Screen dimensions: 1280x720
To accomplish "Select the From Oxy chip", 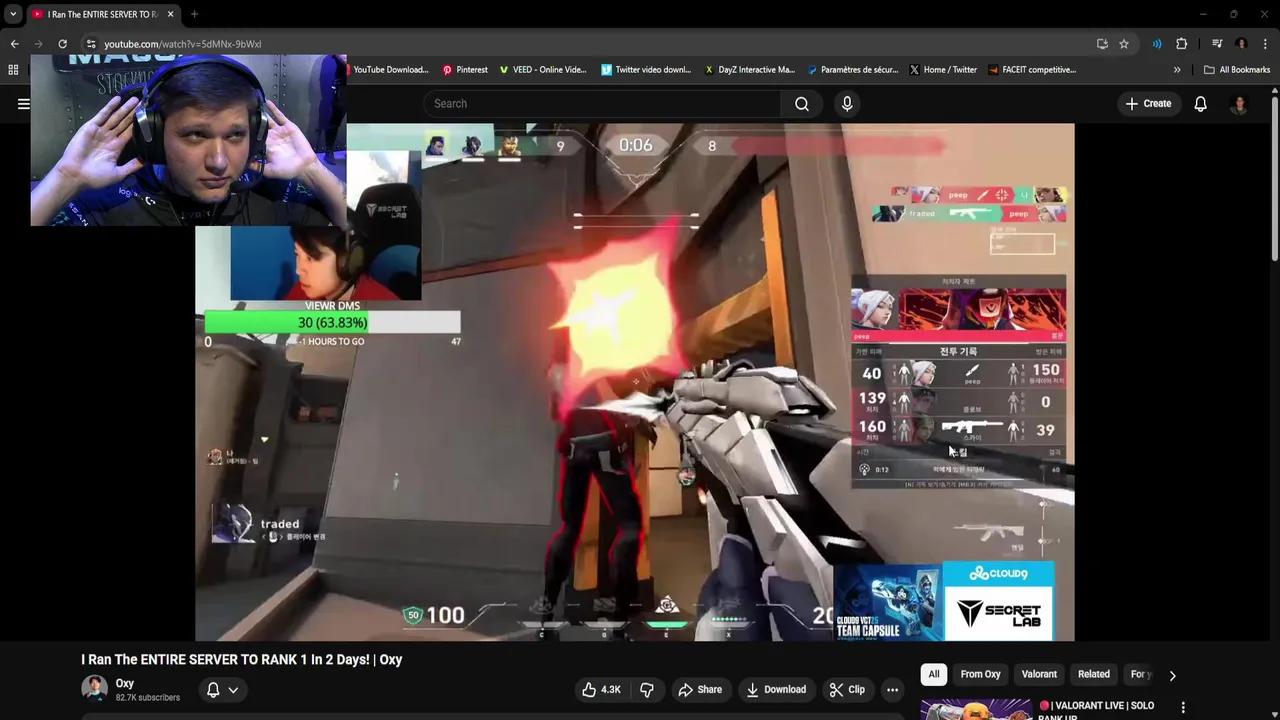I will (980, 675).
